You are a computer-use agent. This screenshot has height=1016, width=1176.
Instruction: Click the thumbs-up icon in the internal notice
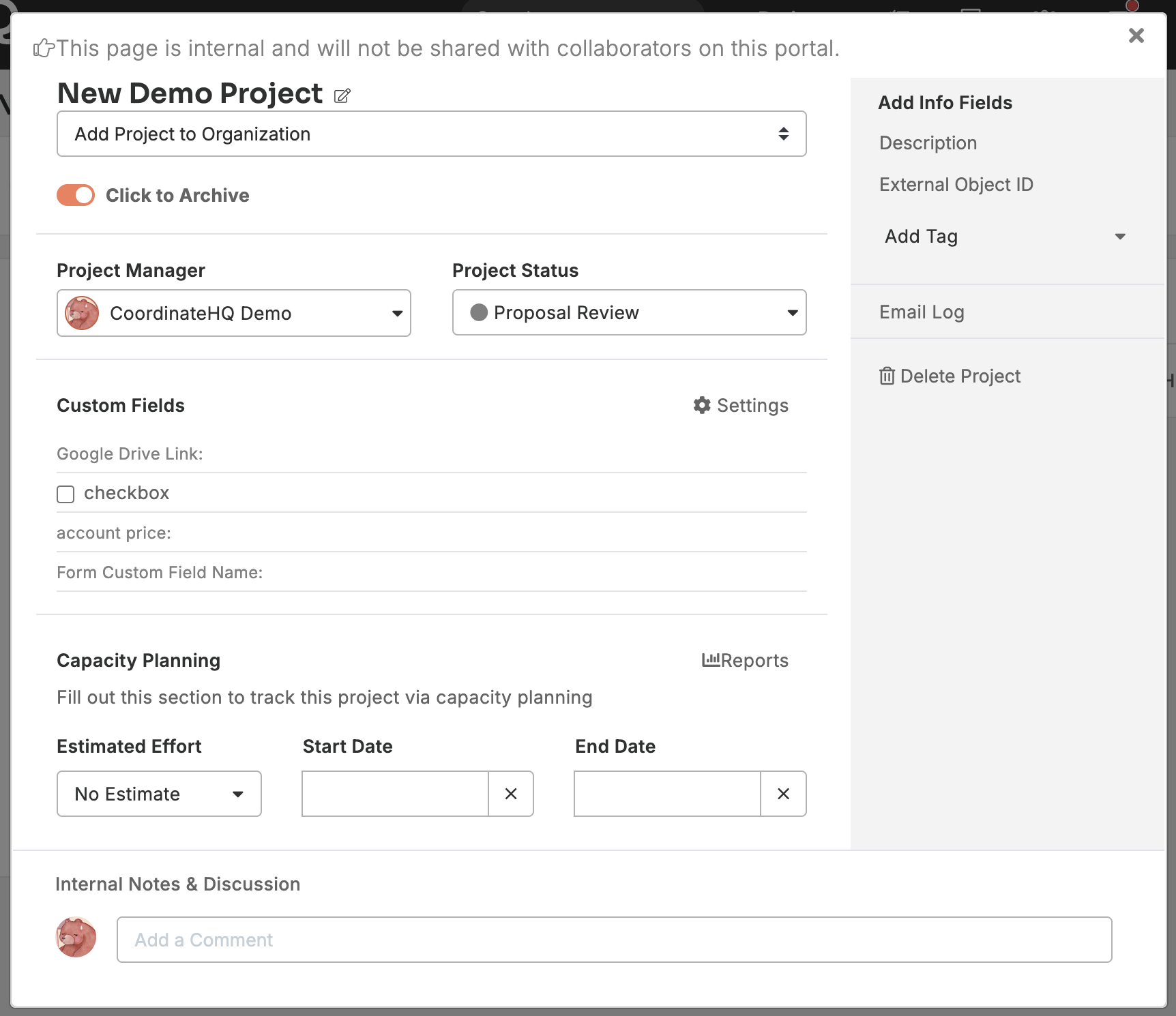click(x=44, y=48)
